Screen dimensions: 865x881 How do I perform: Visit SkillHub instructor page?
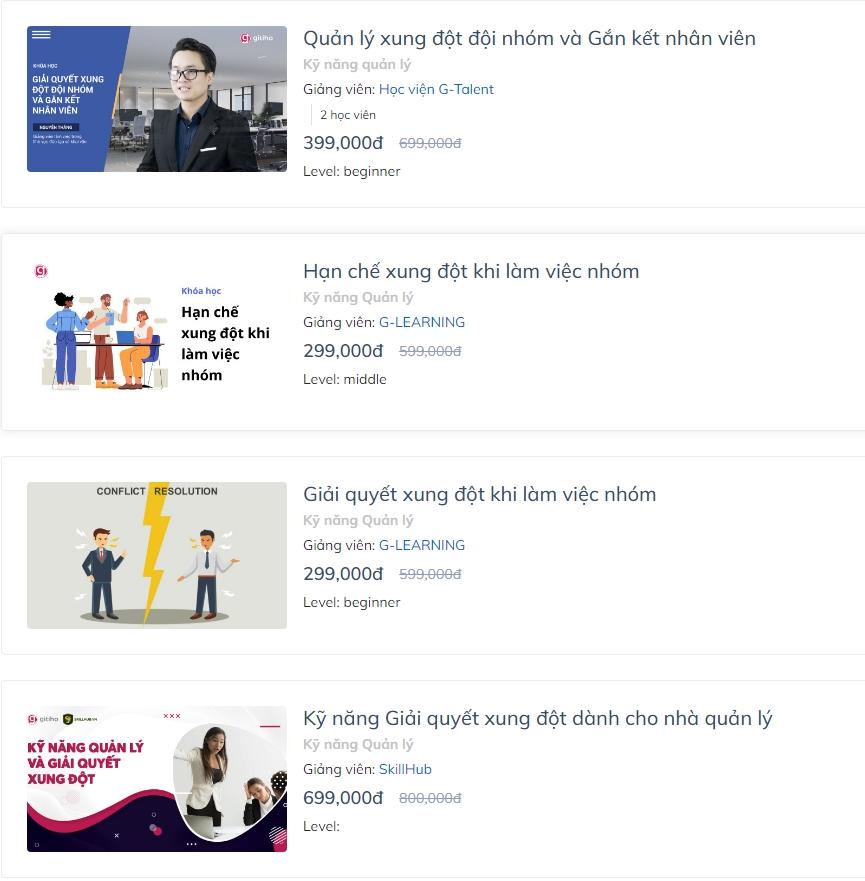pos(405,770)
